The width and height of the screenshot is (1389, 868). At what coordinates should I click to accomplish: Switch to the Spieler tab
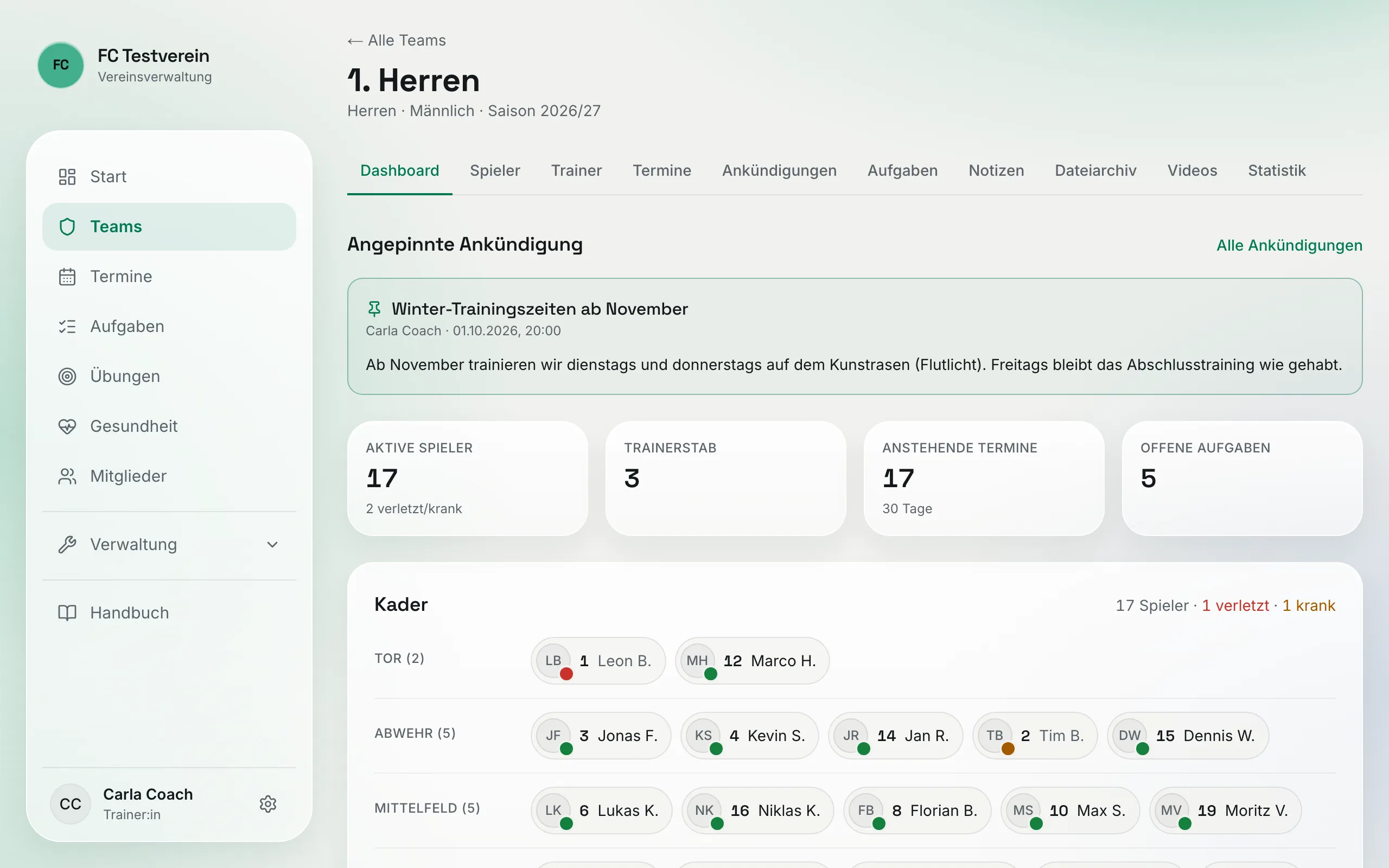pos(495,170)
